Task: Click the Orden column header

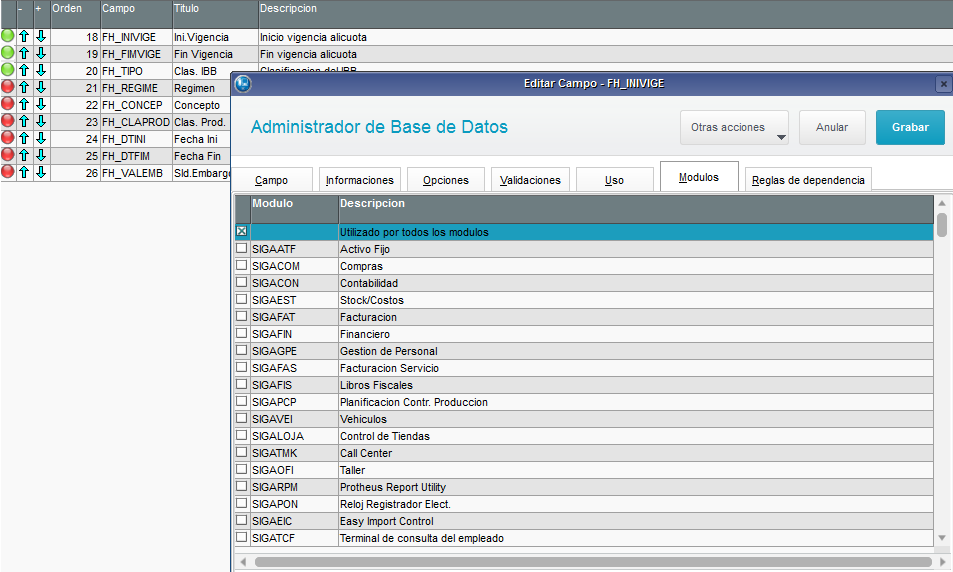Action: coord(75,13)
